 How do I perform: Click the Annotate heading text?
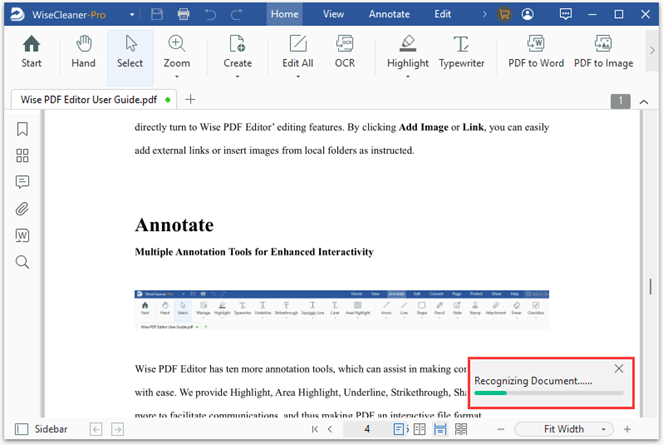tap(174, 225)
